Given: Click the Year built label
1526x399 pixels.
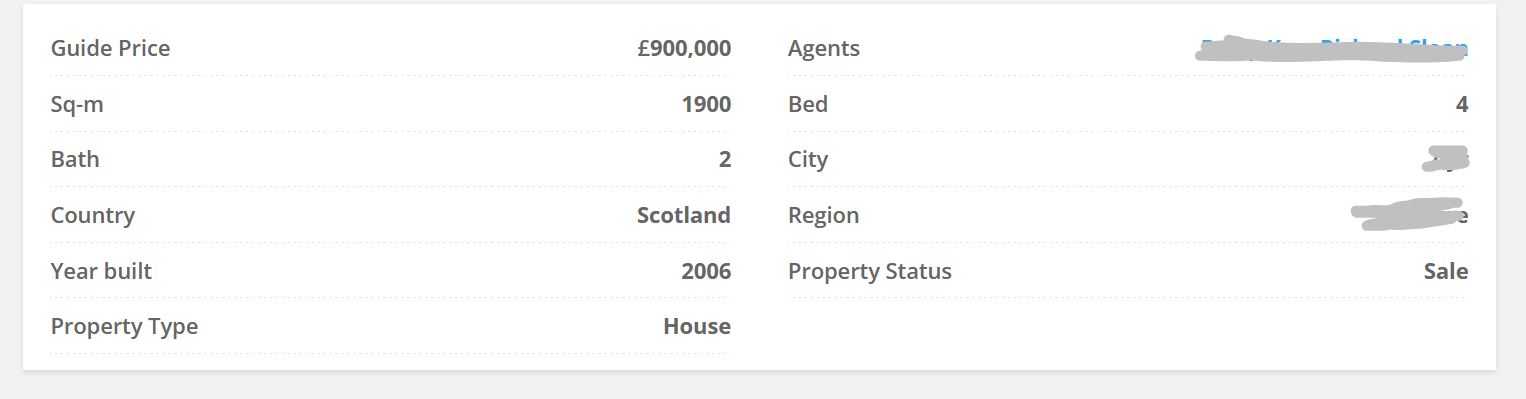Looking at the screenshot, I should pos(102,271).
